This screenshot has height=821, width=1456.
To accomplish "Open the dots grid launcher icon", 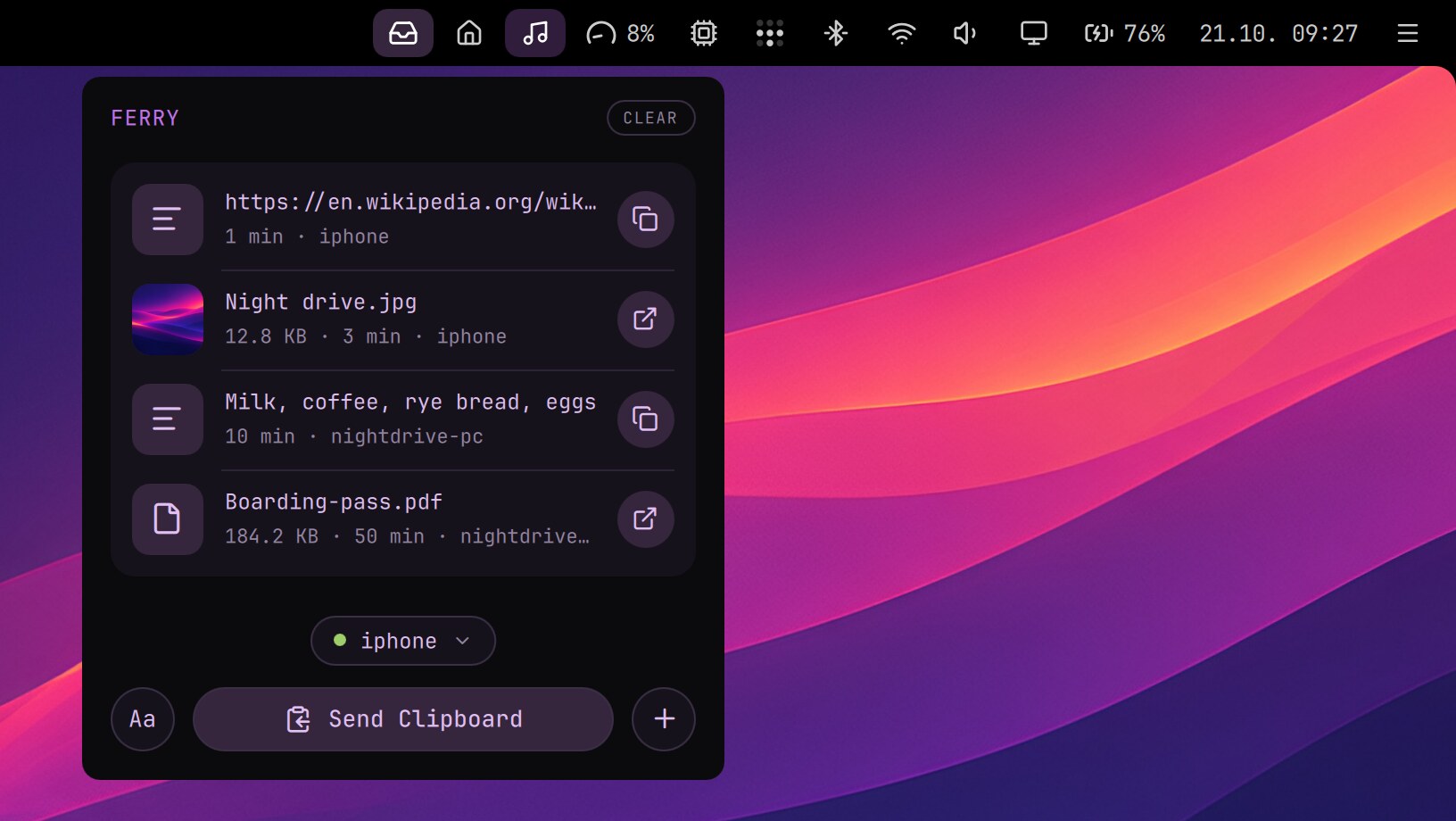I will [x=770, y=33].
